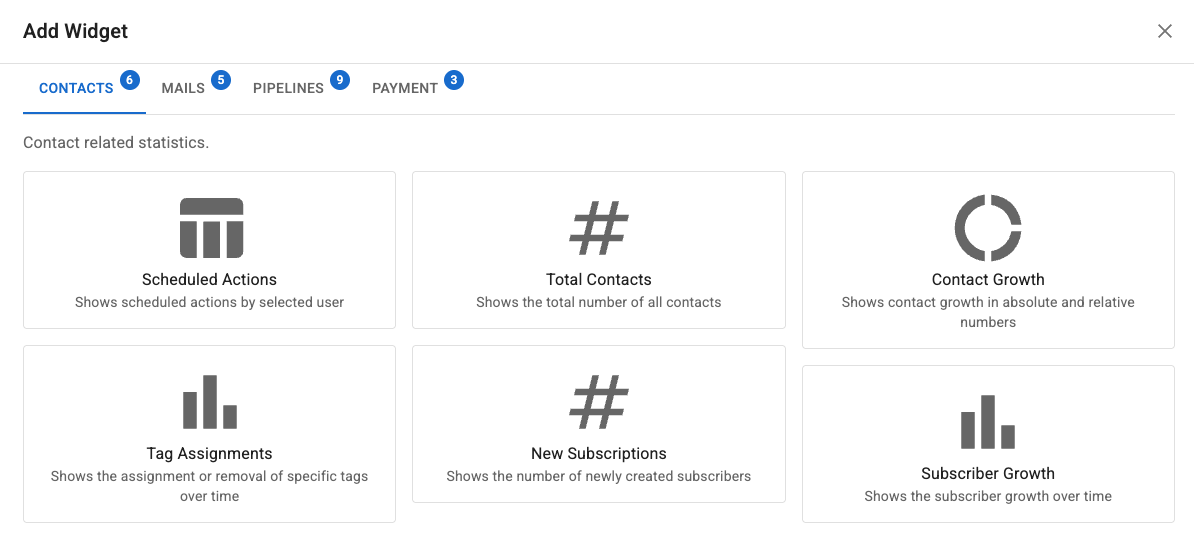Click the Pipelines count badge showing 9
This screenshot has height=547, width=1194.
tap(340, 80)
